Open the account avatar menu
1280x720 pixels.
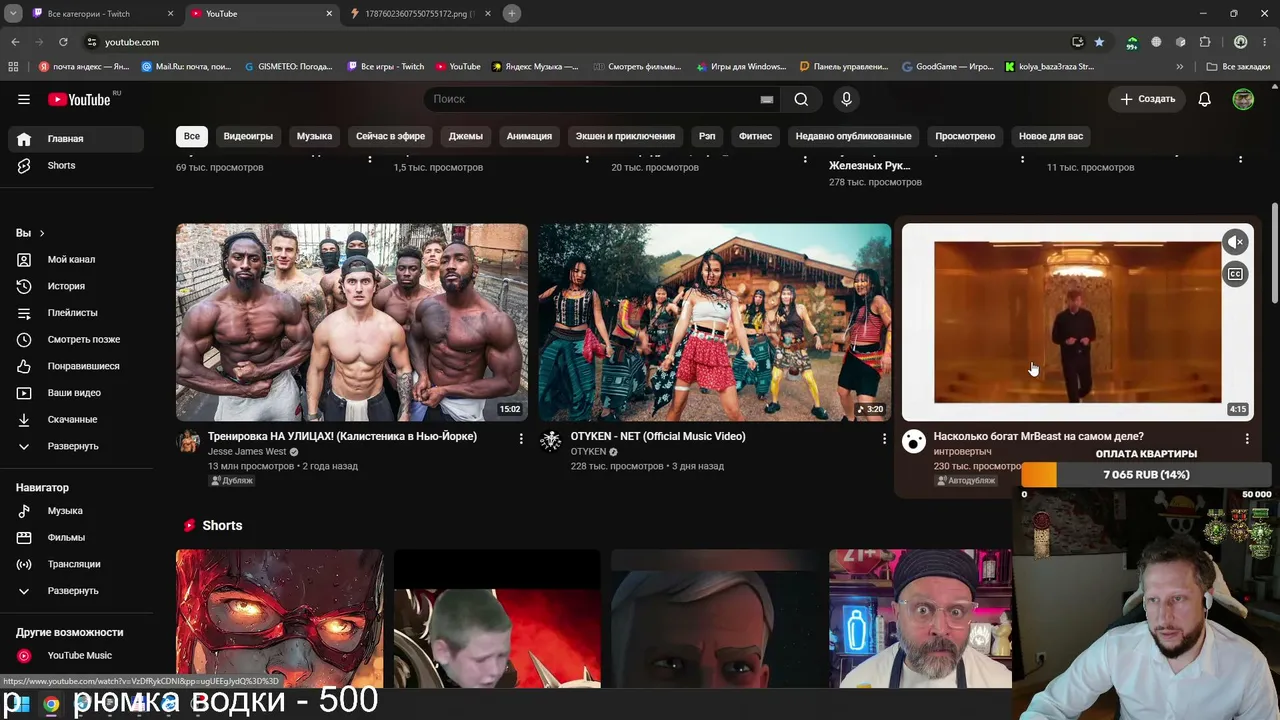tap(1243, 99)
